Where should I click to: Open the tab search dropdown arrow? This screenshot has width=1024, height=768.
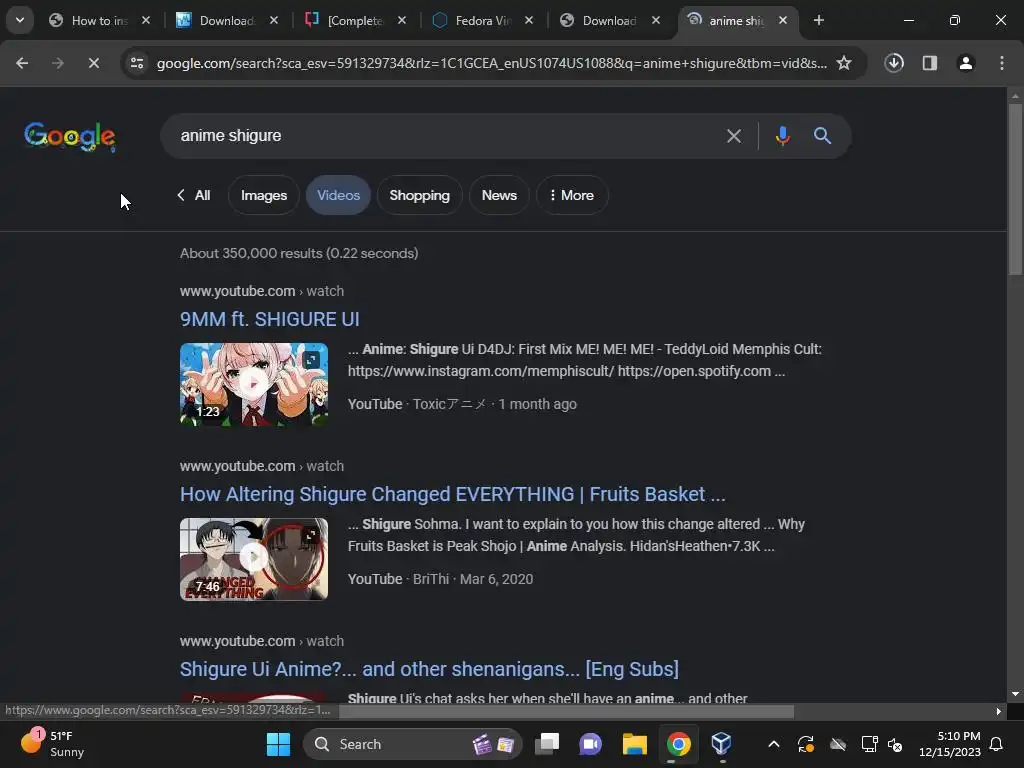pos(20,20)
